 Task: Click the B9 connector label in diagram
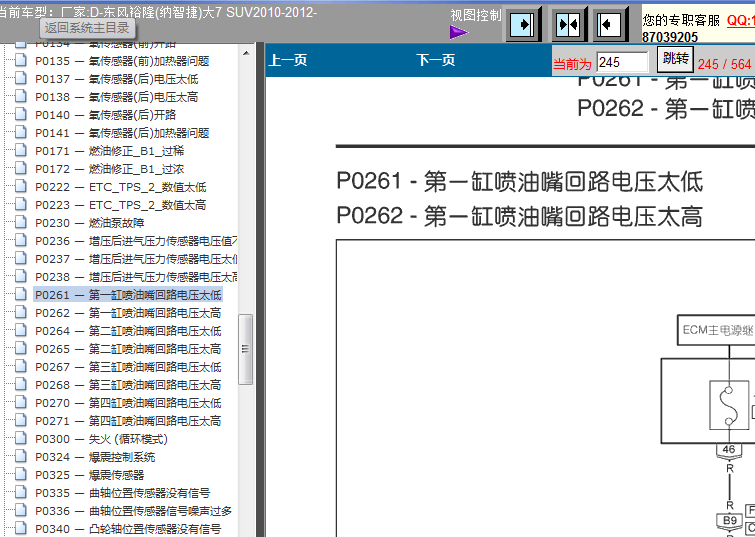(x=729, y=521)
